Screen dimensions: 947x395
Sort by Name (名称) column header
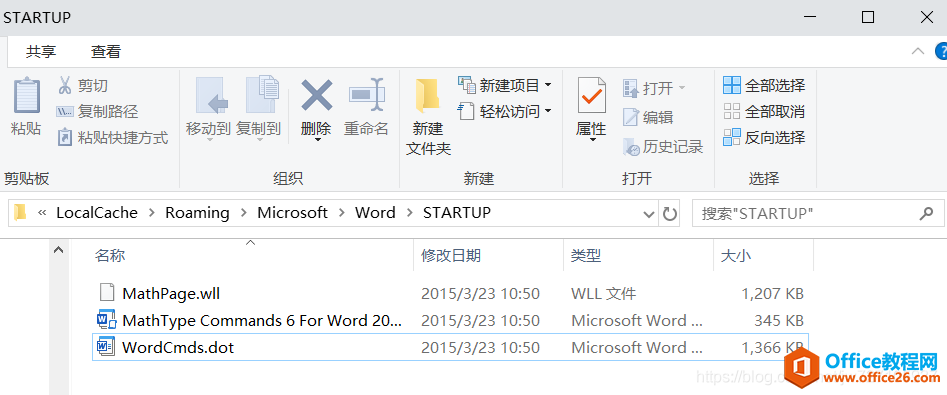pos(109,255)
